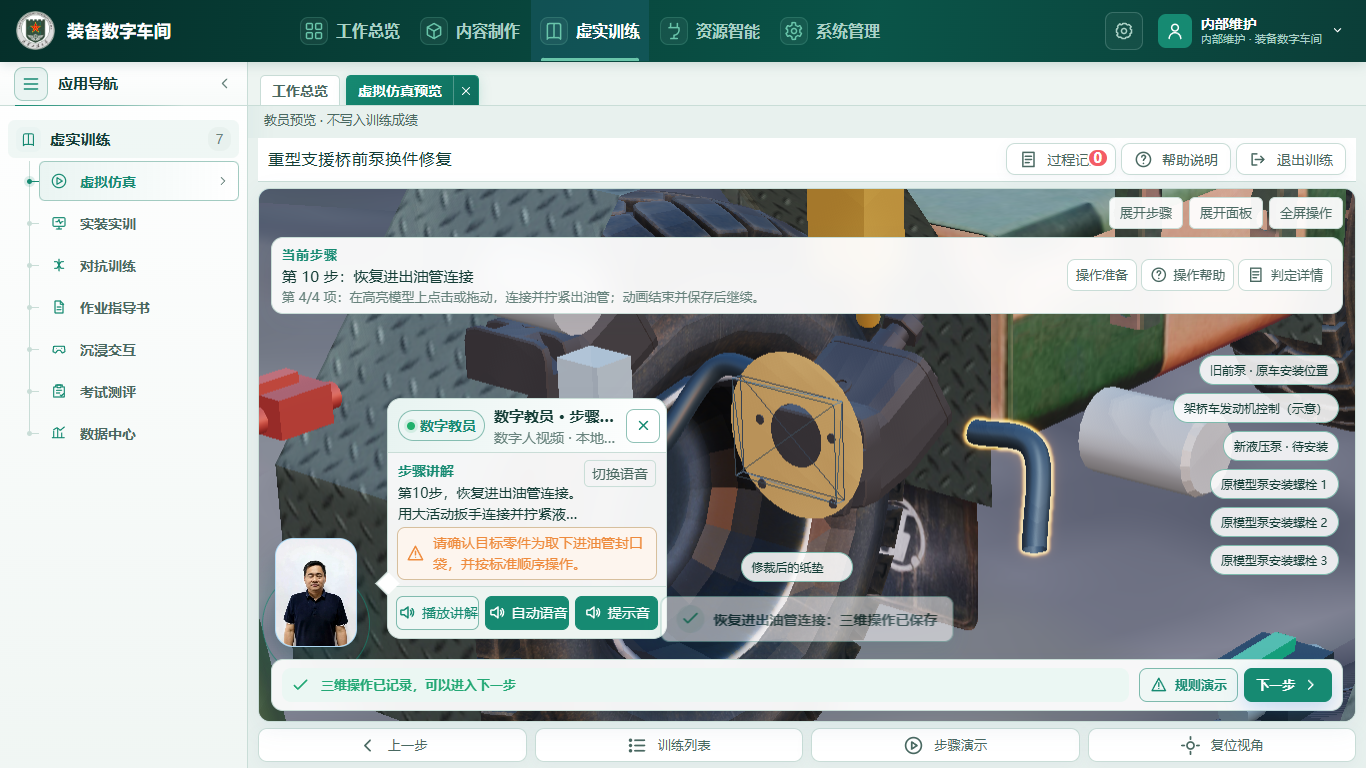Switch to the 工作总览 page tab
This screenshot has height=768, width=1366.
(x=300, y=90)
